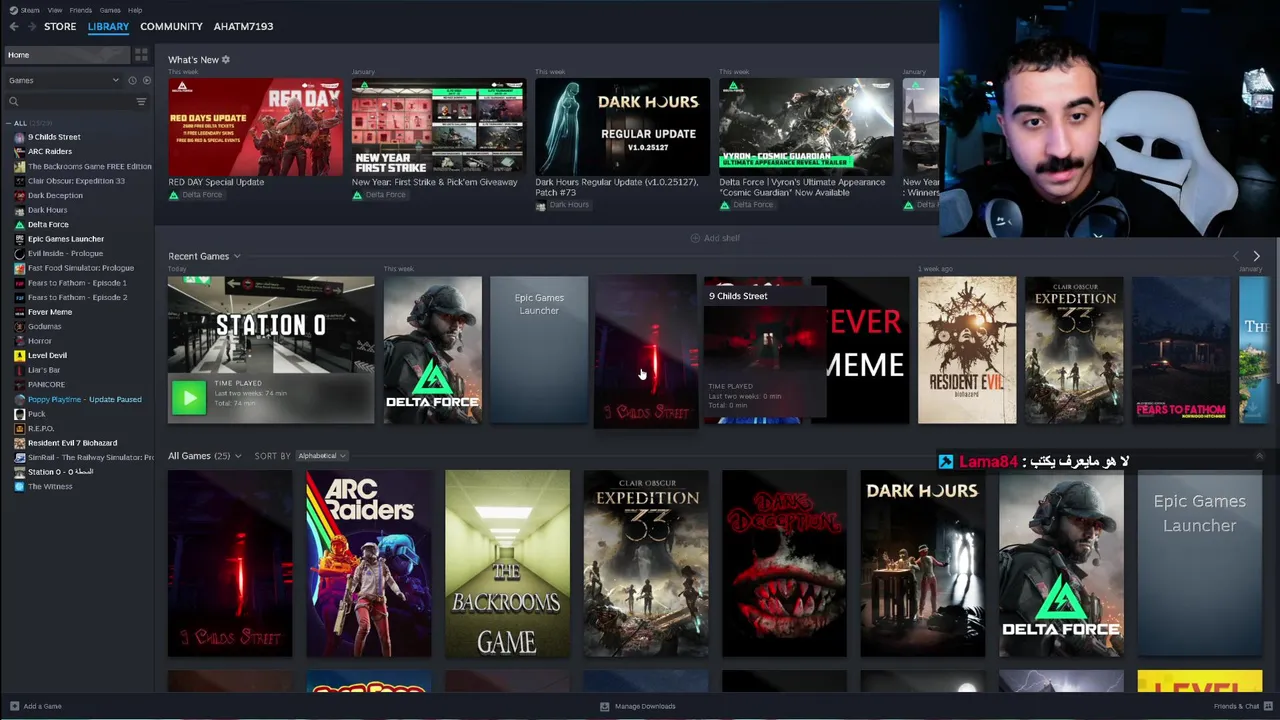Go back using the left arrow icon
1280x720 pixels.
pos(14,27)
